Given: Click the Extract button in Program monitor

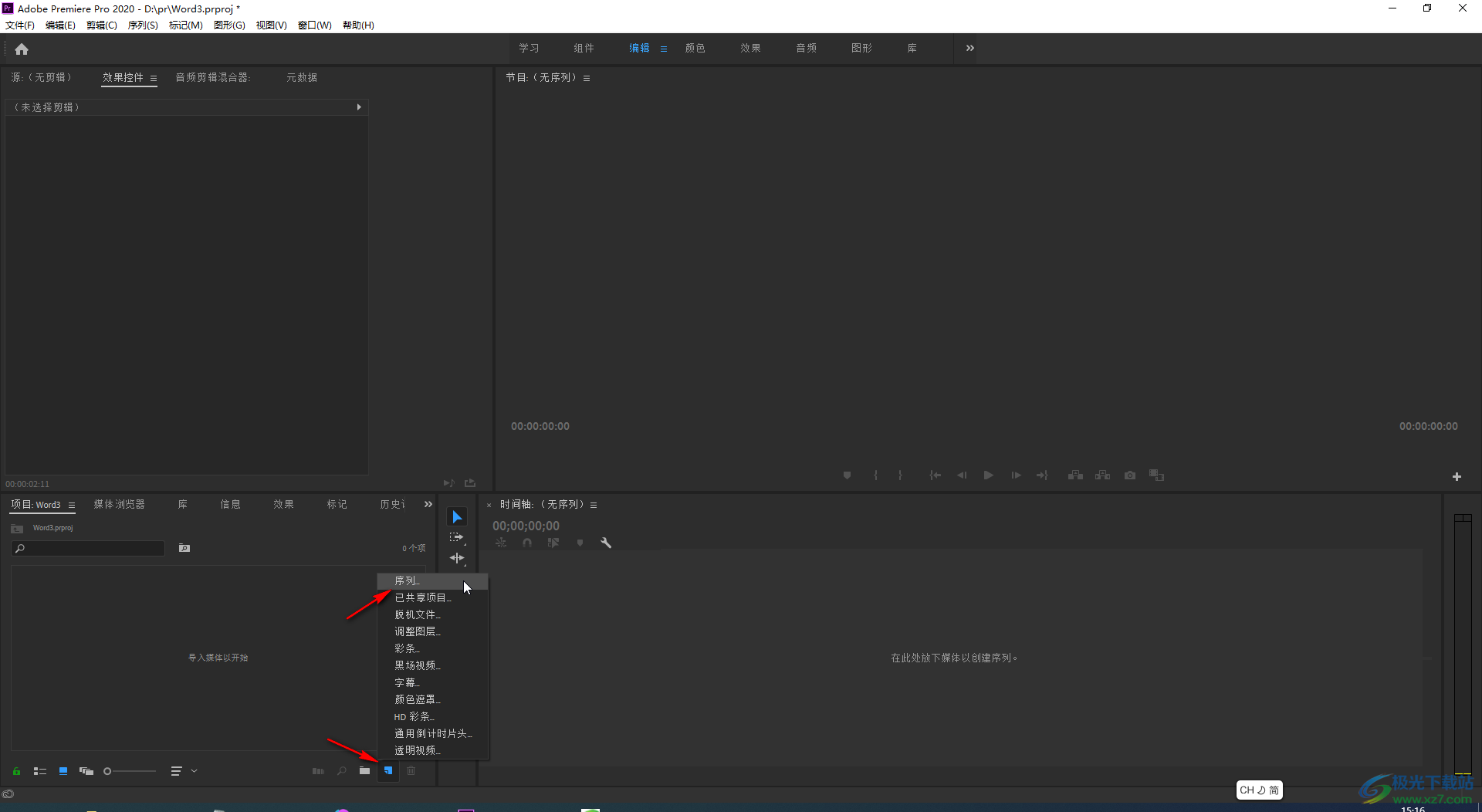Looking at the screenshot, I should 1102,475.
